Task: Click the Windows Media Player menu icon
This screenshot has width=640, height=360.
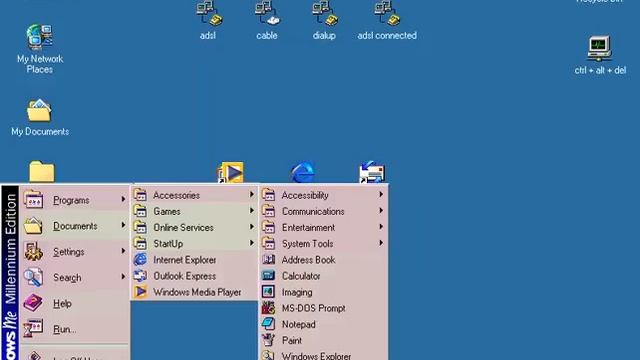Action: click(140, 292)
